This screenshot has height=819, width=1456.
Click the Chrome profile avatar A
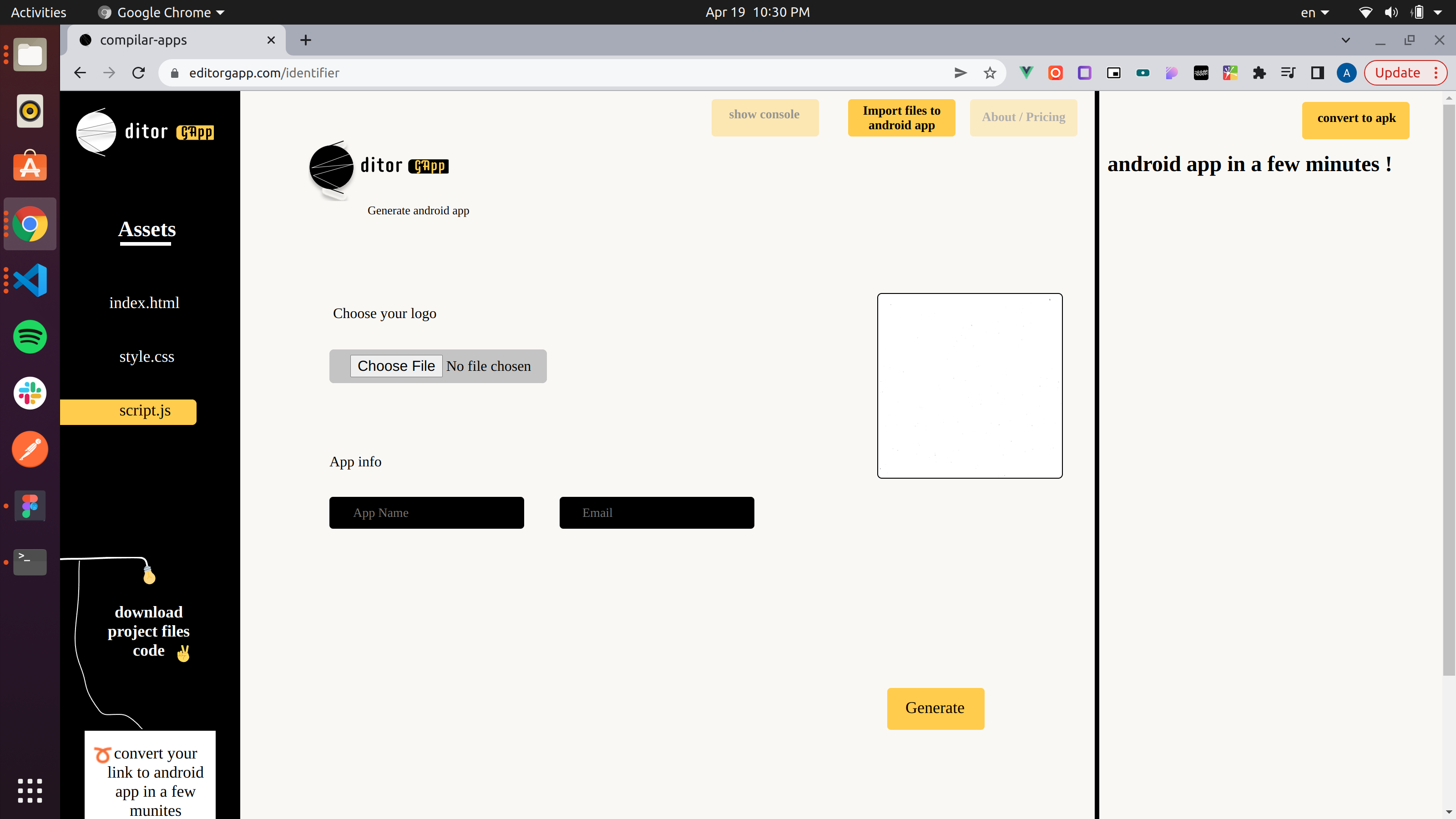[x=1346, y=73]
